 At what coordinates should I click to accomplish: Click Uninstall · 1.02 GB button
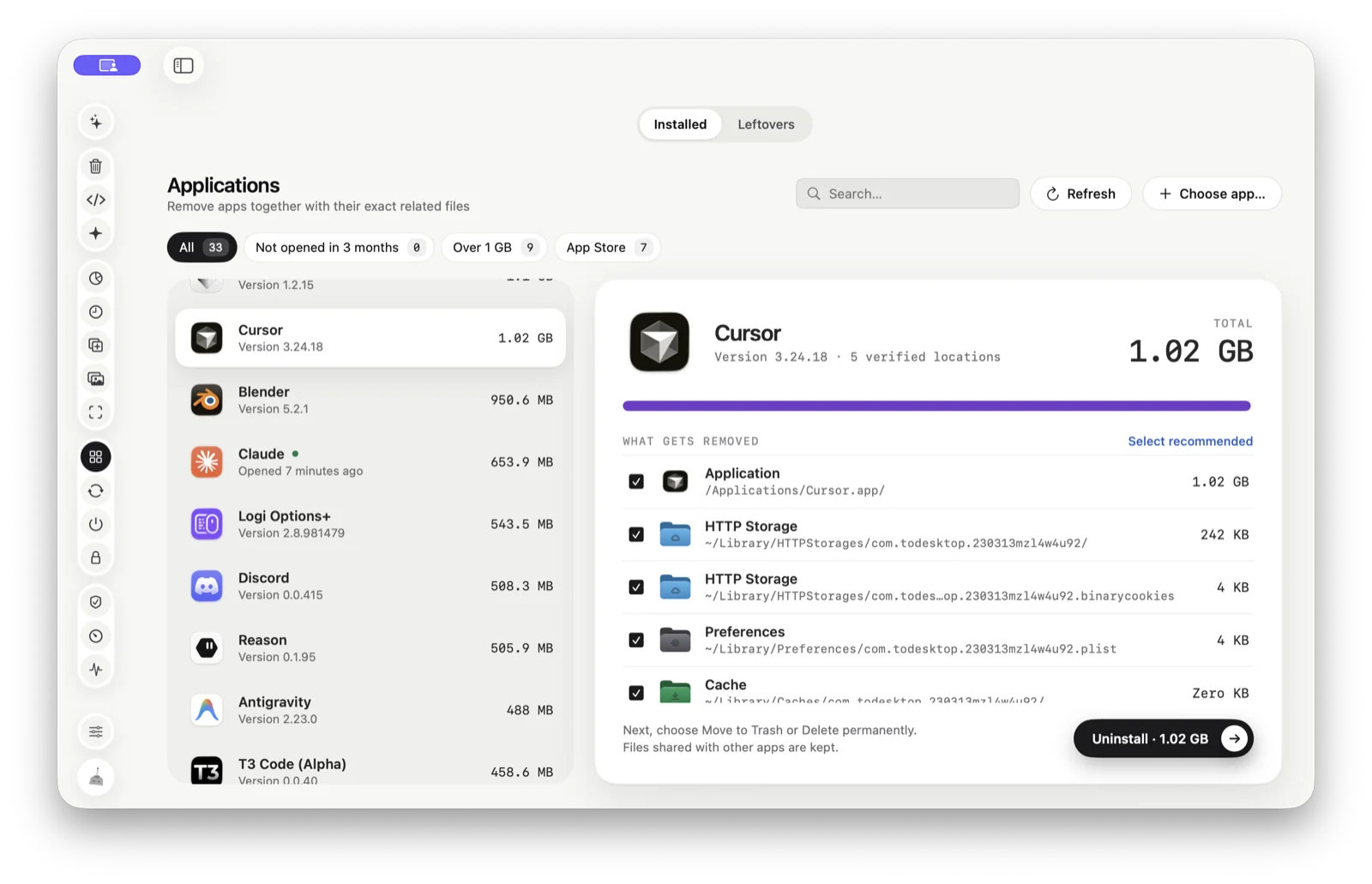[1163, 739]
